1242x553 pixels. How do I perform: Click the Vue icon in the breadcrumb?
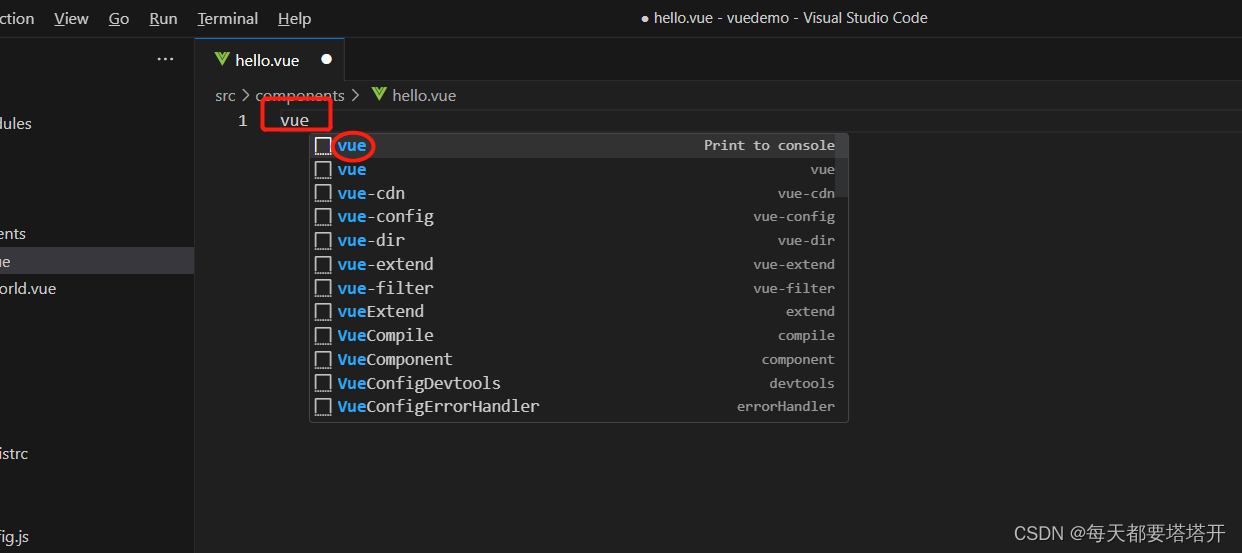379,95
